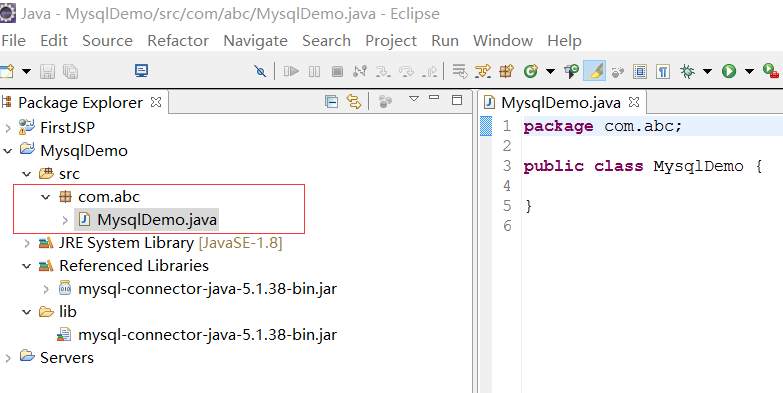Expand the FirstJSP project

pyautogui.click(x=7, y=128)
